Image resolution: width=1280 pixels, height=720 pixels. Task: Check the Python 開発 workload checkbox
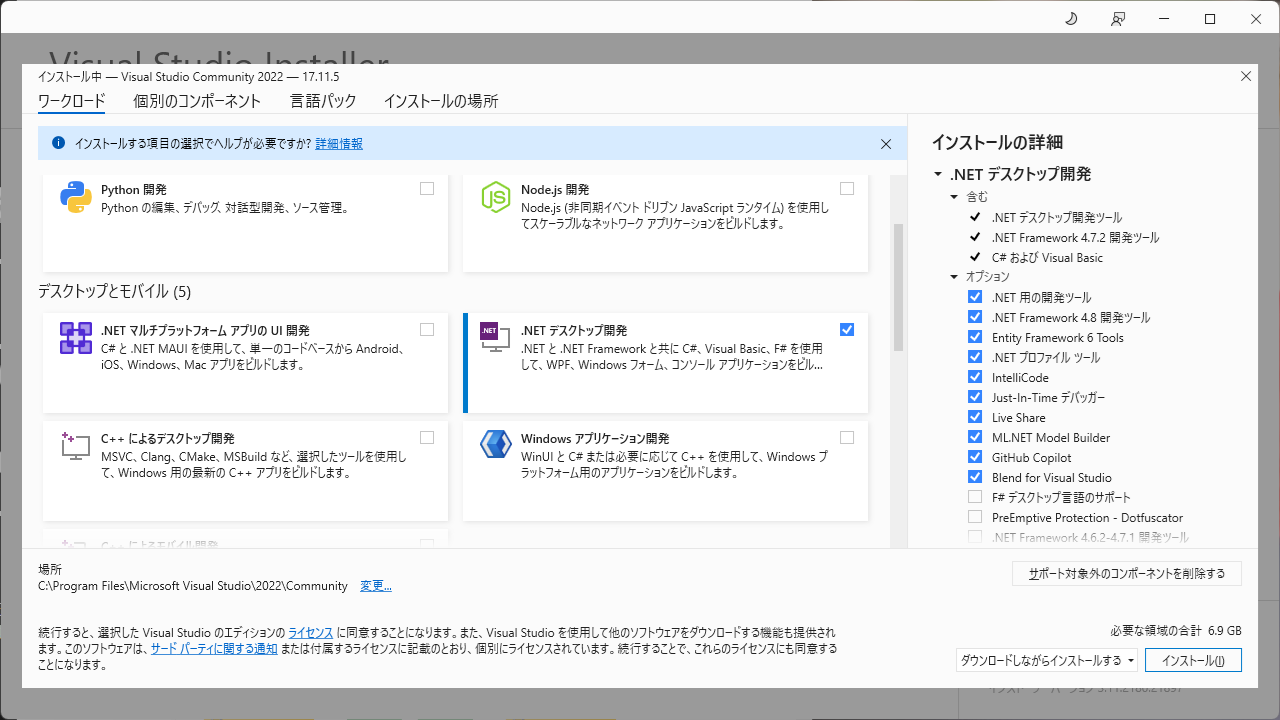(427, 188)
